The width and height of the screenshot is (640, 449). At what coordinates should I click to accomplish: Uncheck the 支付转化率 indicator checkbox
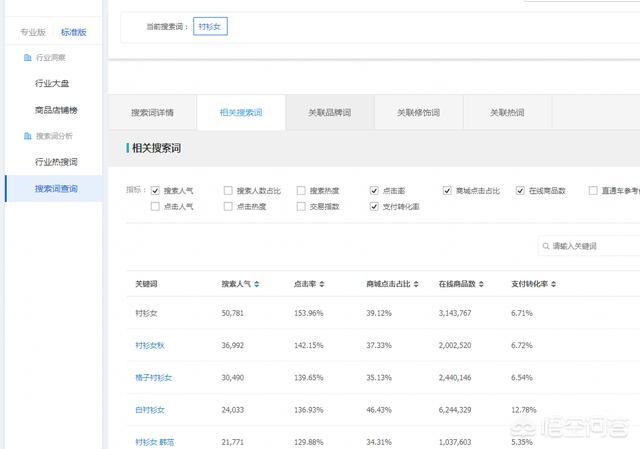tap(374, 207)
